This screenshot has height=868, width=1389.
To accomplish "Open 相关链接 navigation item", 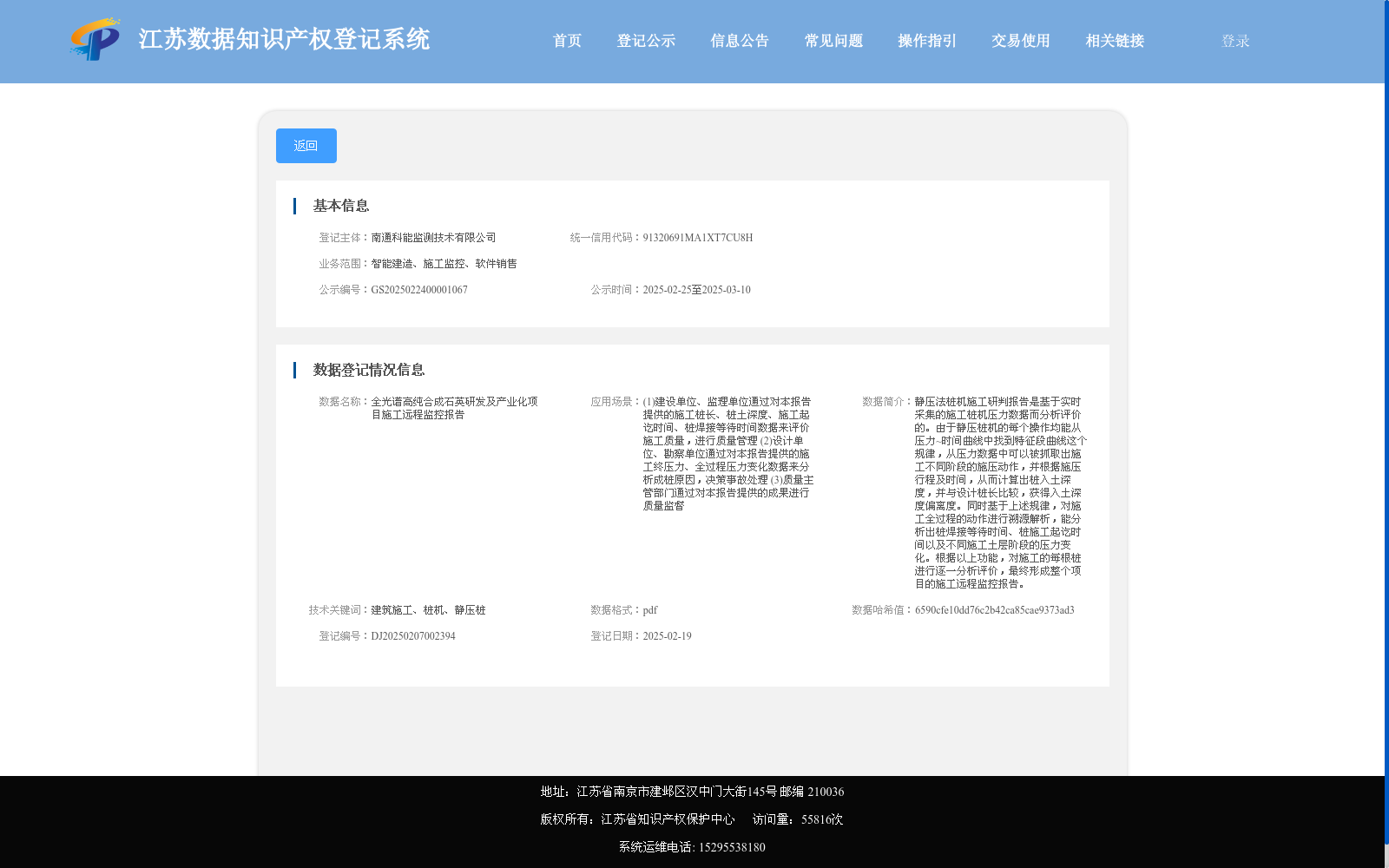I will coord(1115,41).
